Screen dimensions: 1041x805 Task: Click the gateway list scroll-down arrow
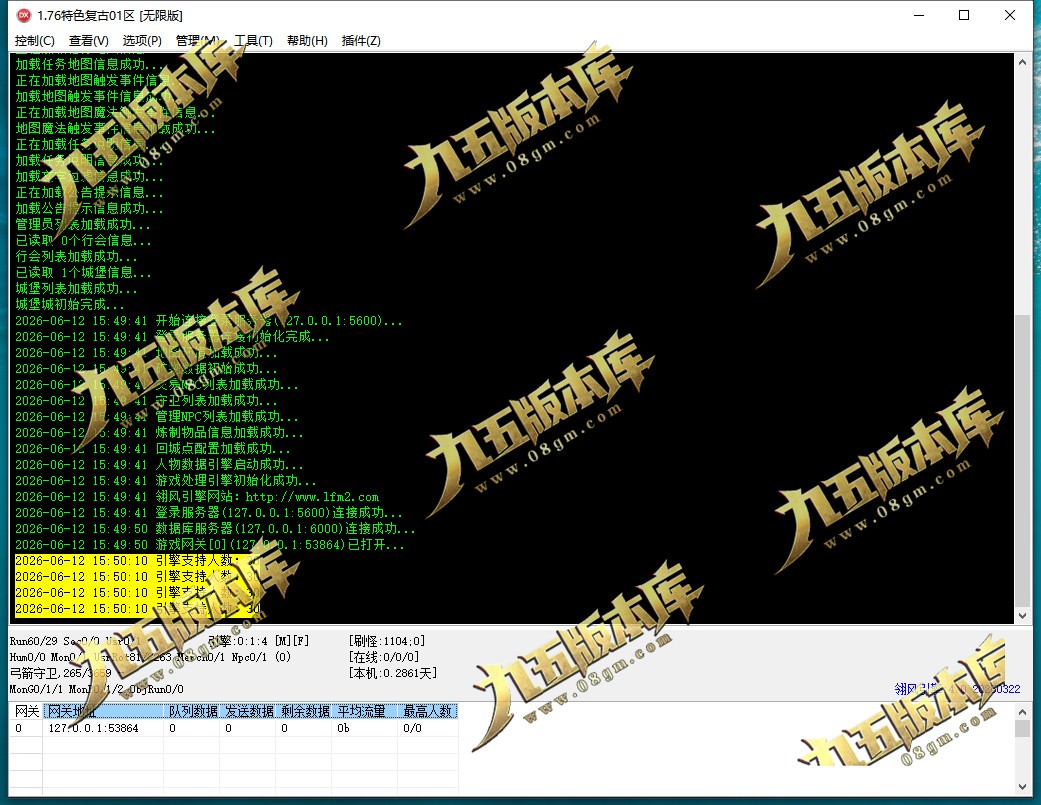click(1022, 787)
